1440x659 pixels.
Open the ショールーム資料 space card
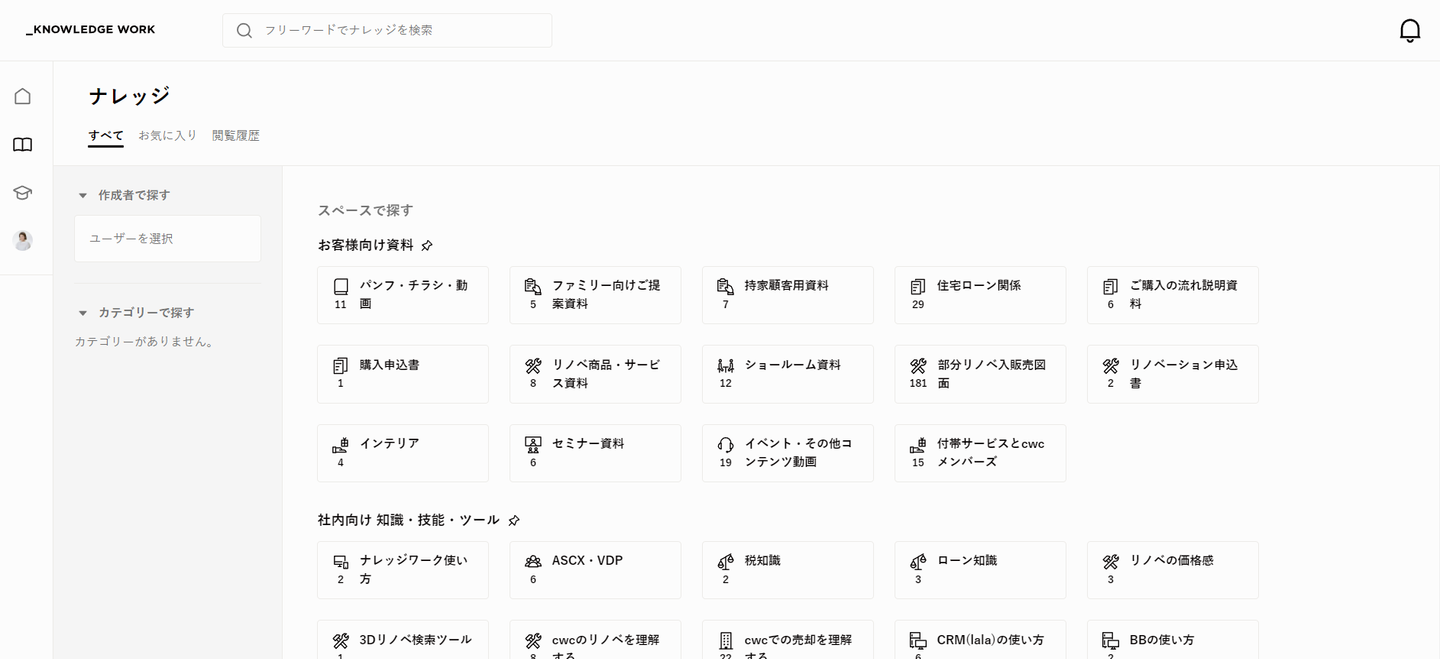point(788,374)
